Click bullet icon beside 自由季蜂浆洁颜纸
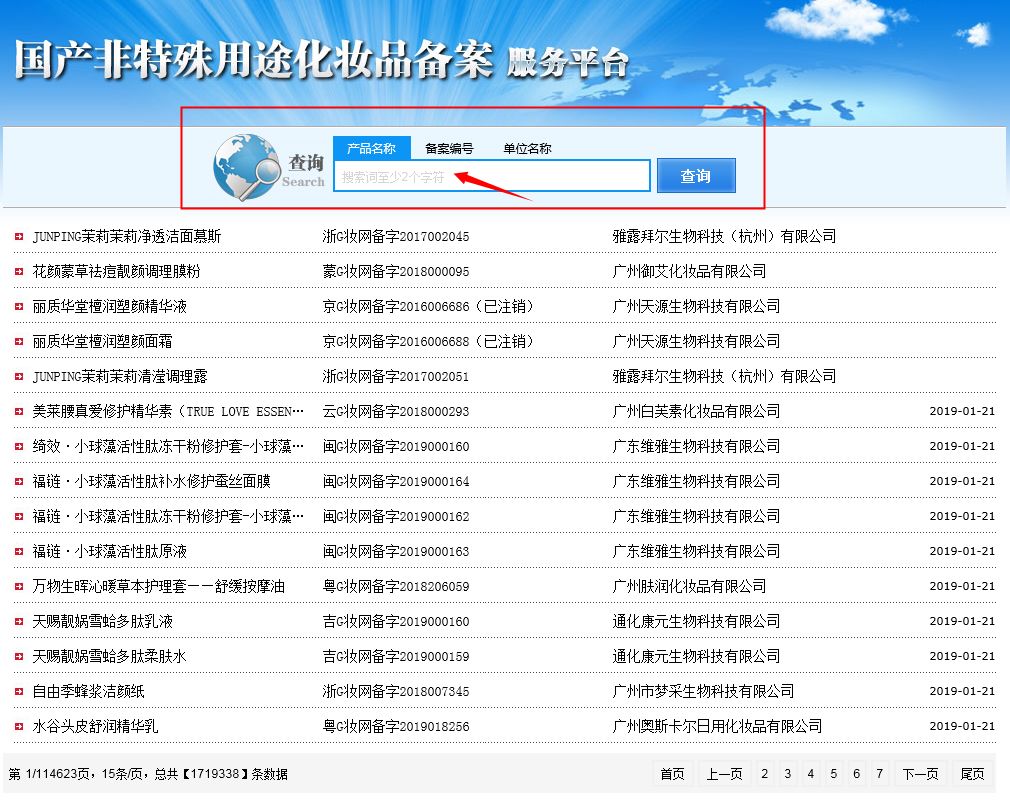Viewport: 1010px width, 808px height. point(19,692)
